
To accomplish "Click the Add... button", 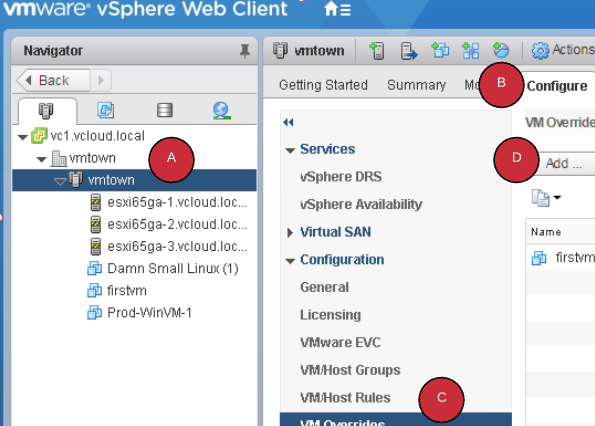I will point(563,163).
